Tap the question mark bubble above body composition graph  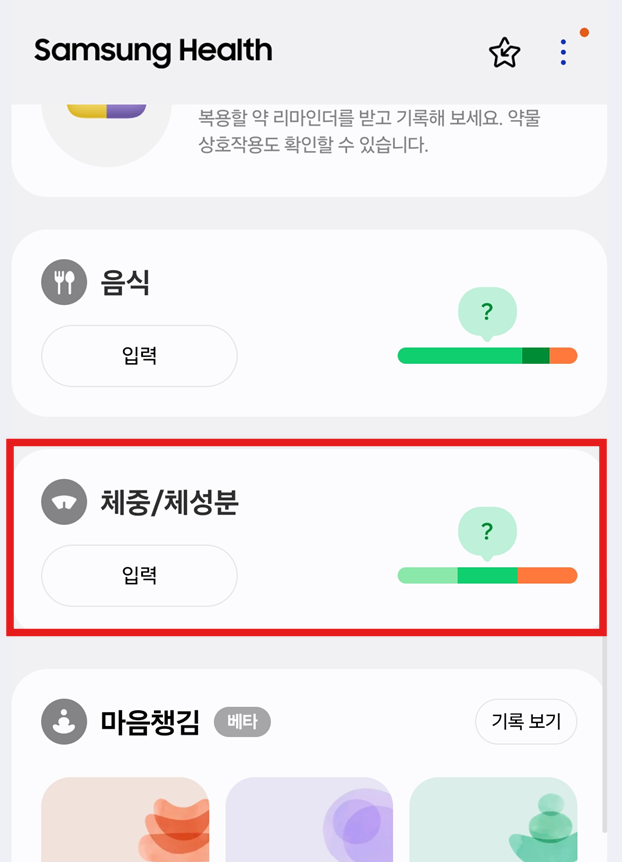coord(487,533)
